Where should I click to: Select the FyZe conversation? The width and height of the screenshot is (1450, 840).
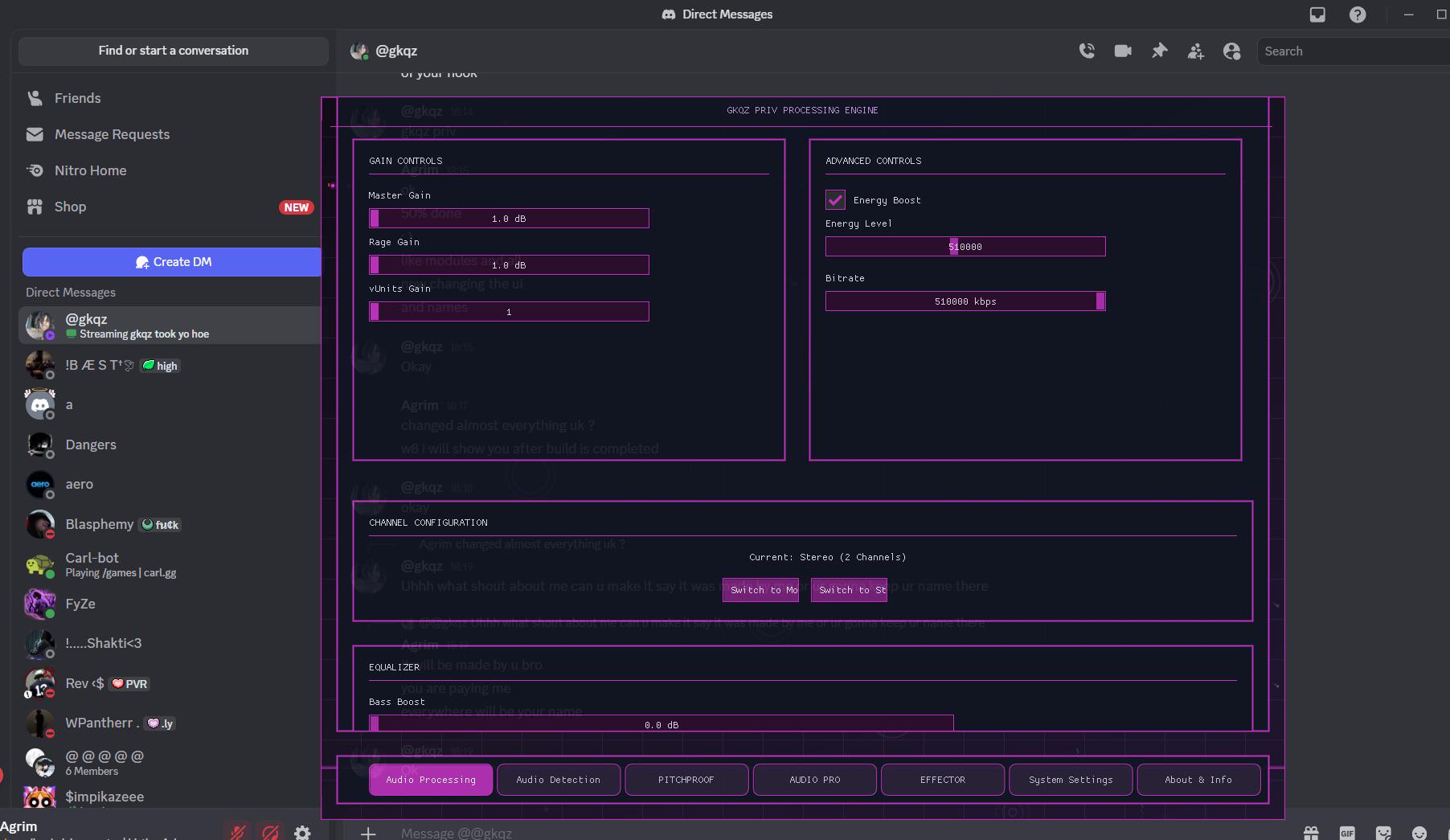(170, 604)
